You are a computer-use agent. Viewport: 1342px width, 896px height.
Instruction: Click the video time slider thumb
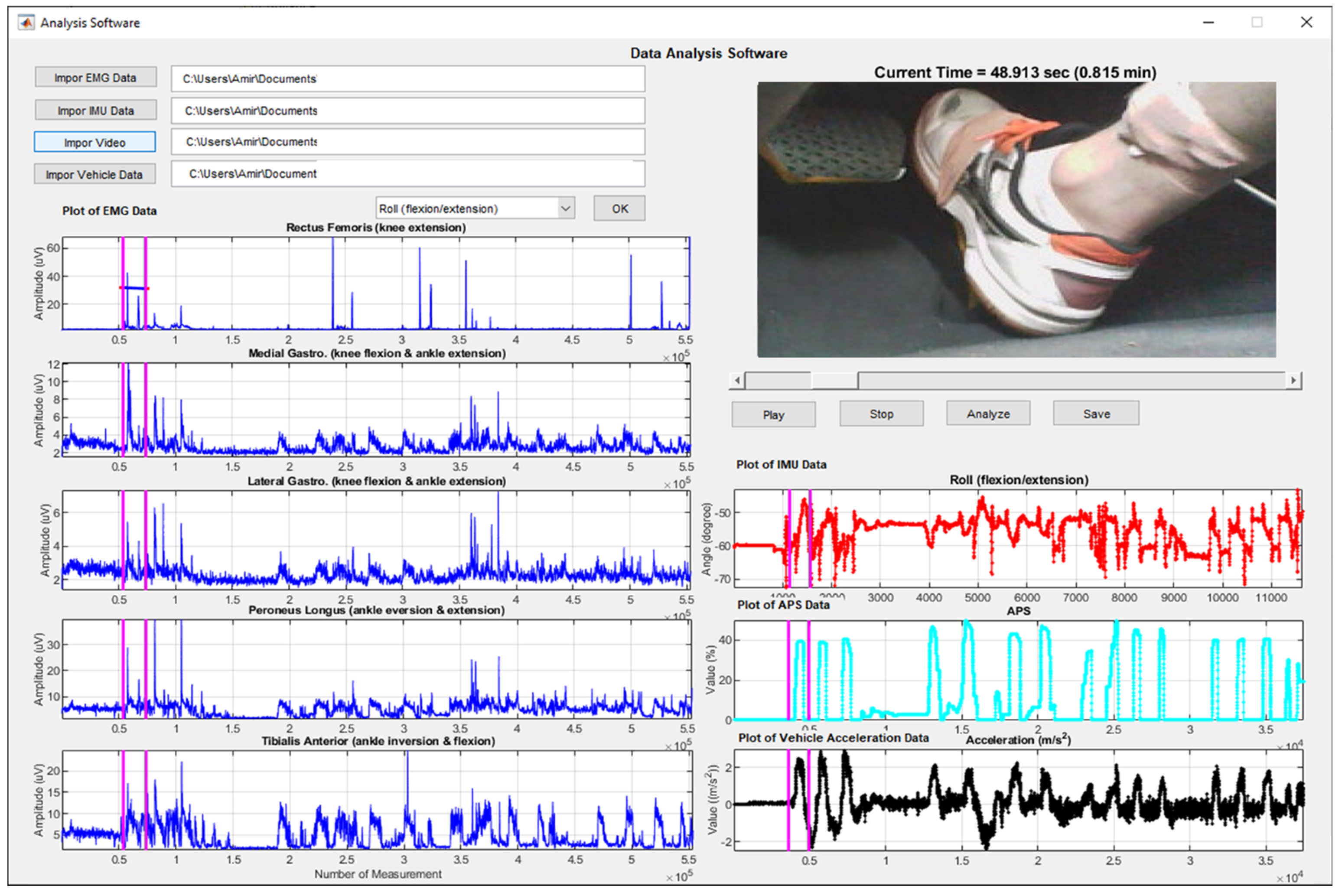click(x=834, y=381)
